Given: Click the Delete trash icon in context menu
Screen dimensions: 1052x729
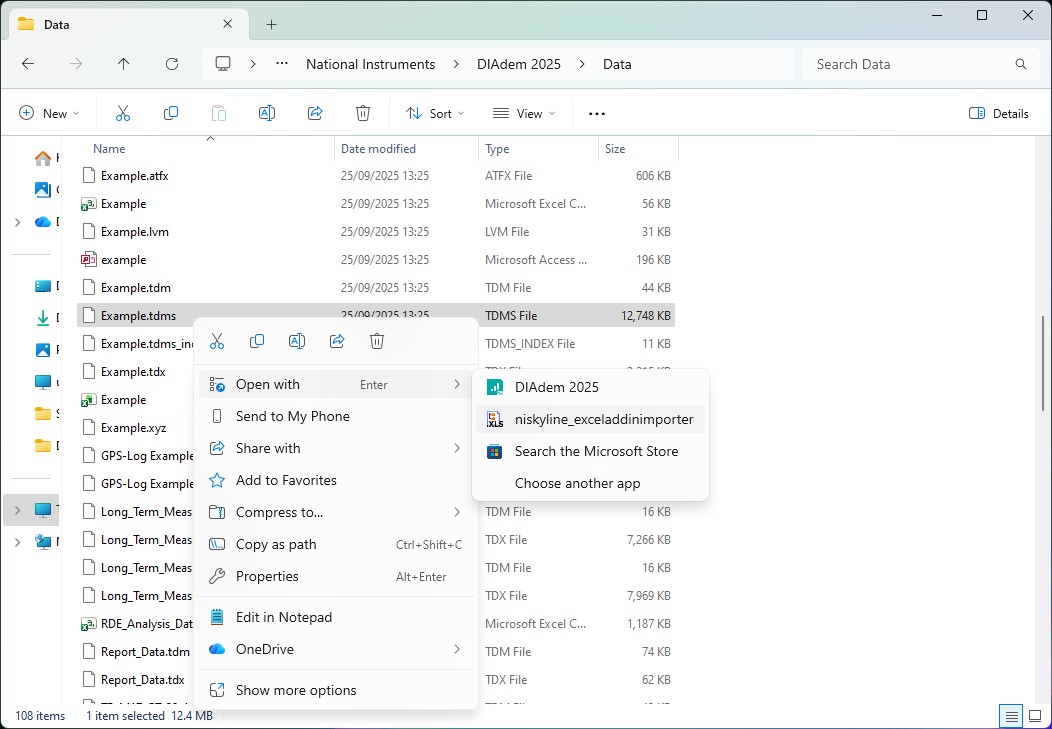Looking at the screenshot, I should (x=377, y=341).
